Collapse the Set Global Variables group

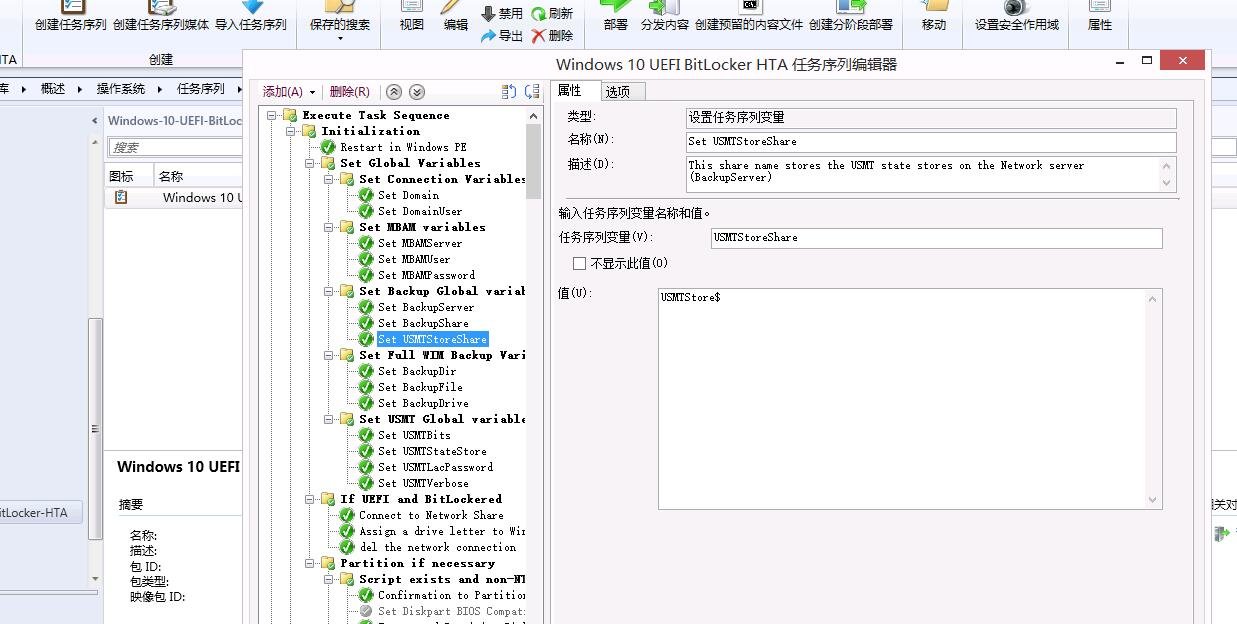(310, 163)
